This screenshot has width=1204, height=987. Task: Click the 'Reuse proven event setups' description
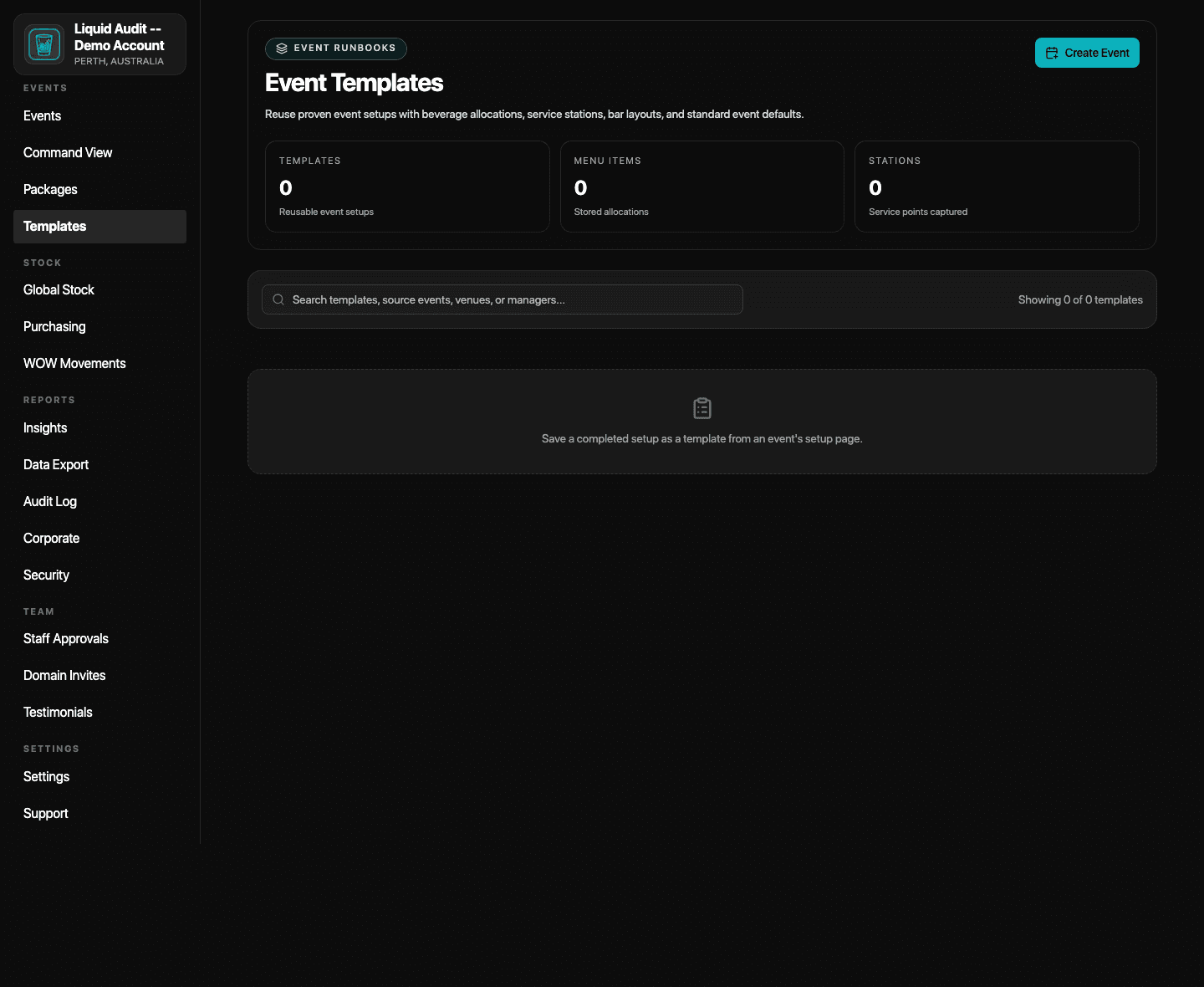534,114
